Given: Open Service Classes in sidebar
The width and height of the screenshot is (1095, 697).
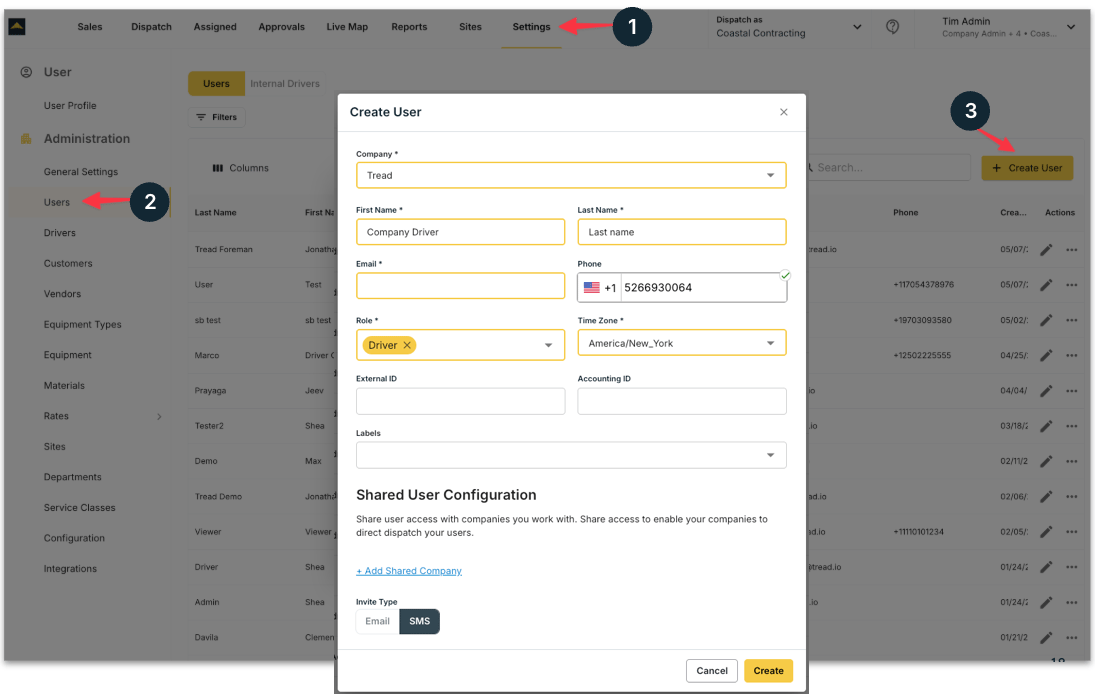Looking at the screenshot, I should coord(80,508).
